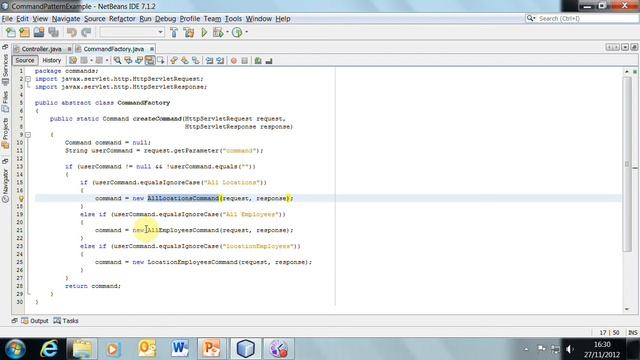Click Shift Line Left icon
This screenshot has width=640, height=360.
tap(209, 60)
